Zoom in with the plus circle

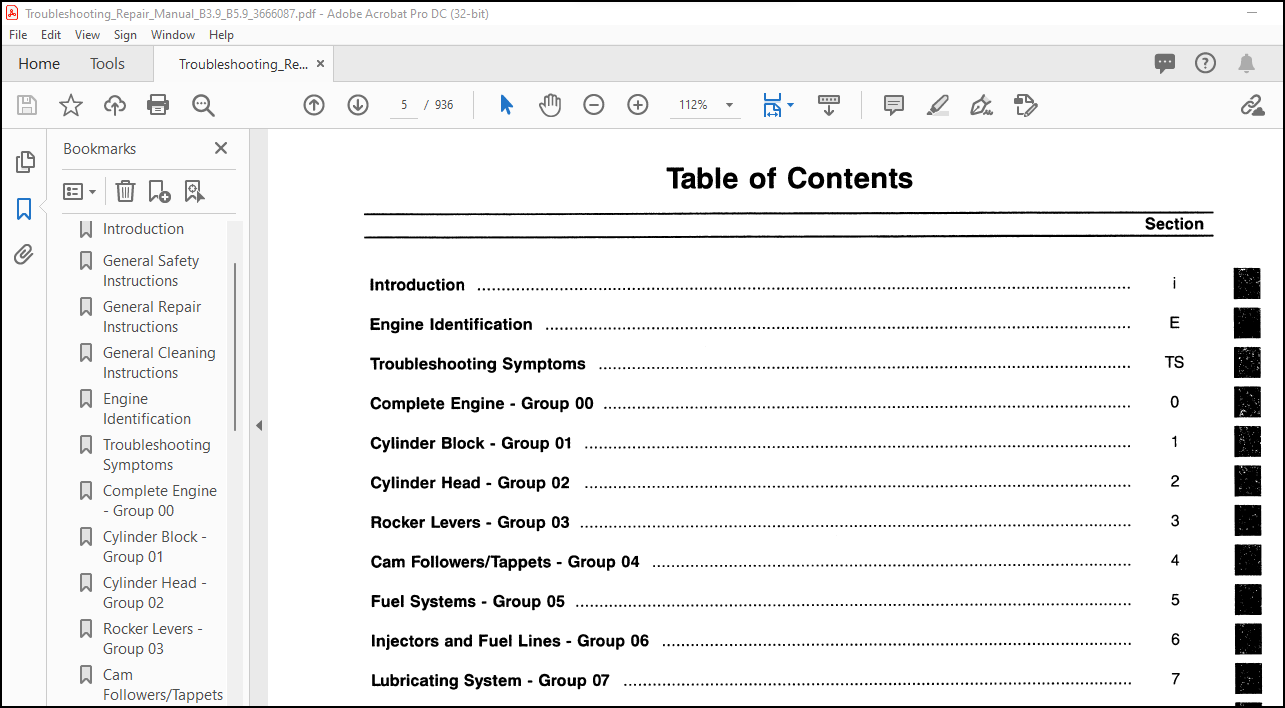pos(638,105)
